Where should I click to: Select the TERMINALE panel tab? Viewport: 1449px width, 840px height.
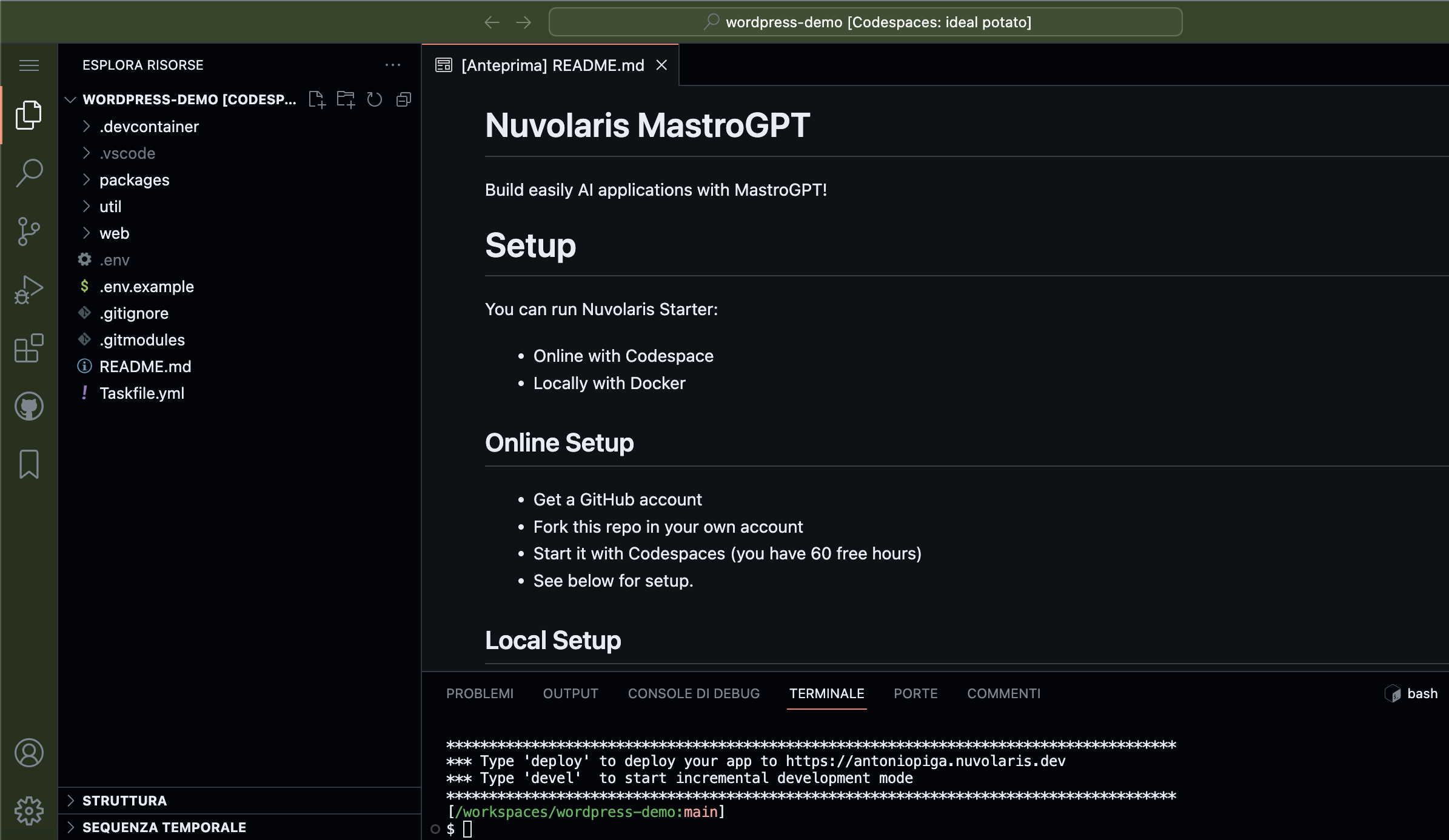[x=827, y=693]
